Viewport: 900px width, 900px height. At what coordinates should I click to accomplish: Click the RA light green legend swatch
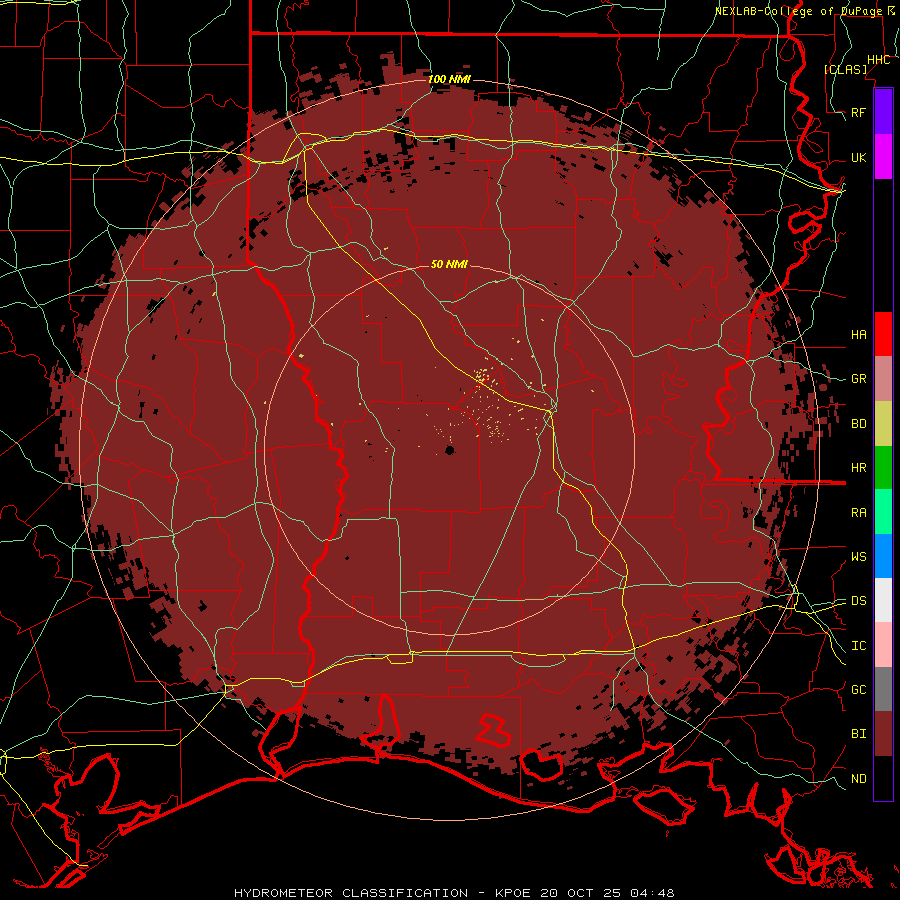click(x=883, y=512)
